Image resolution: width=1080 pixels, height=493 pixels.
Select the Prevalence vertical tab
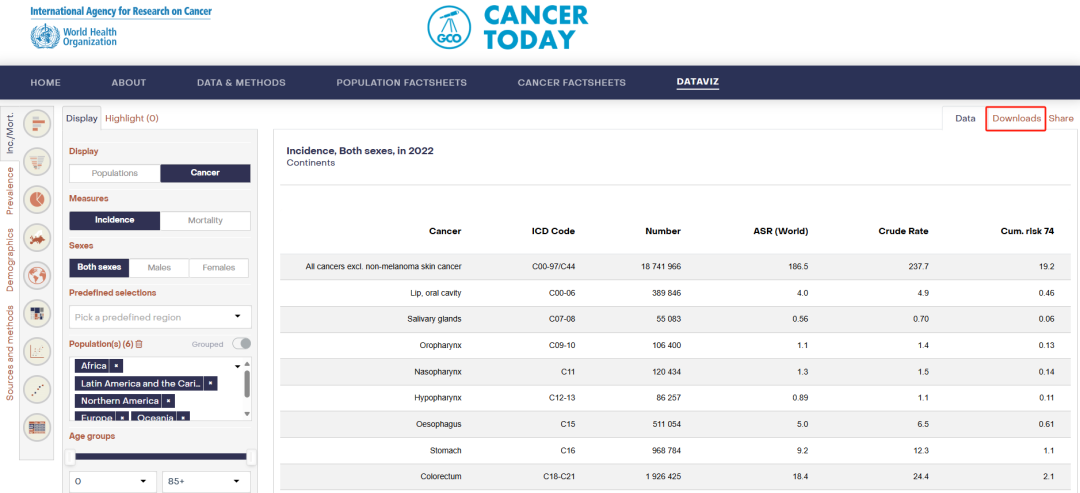click(x=10, y=191)
